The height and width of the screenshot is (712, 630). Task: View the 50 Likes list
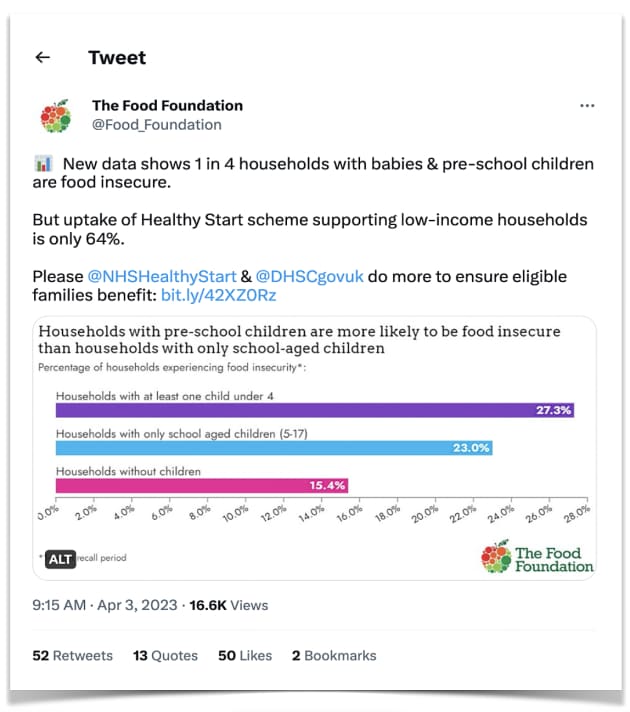245,656
